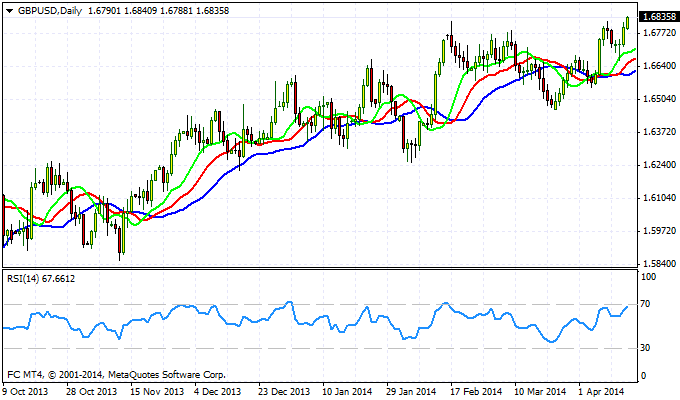The image size is (680, 400).
Task: Click the 23 Dec 2013 date label
Action: [x=284, y=392]
